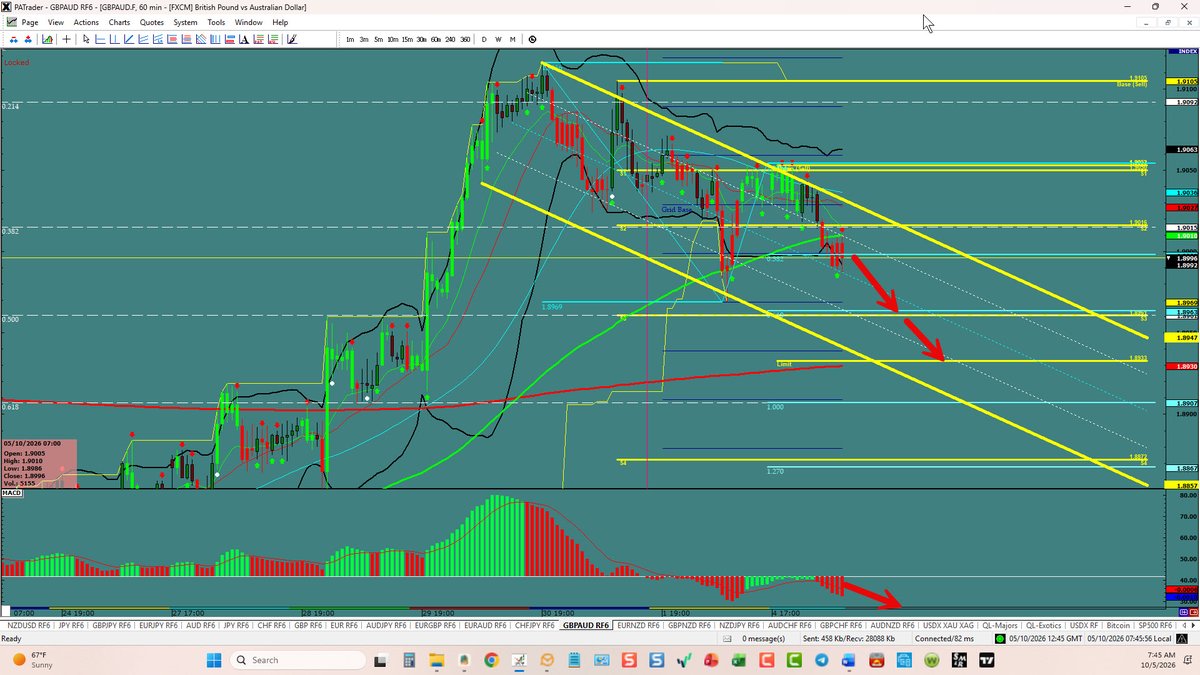Switch chart to 10m timeframe
Viewport: 1200px width, 675px height.
point(393,39)
